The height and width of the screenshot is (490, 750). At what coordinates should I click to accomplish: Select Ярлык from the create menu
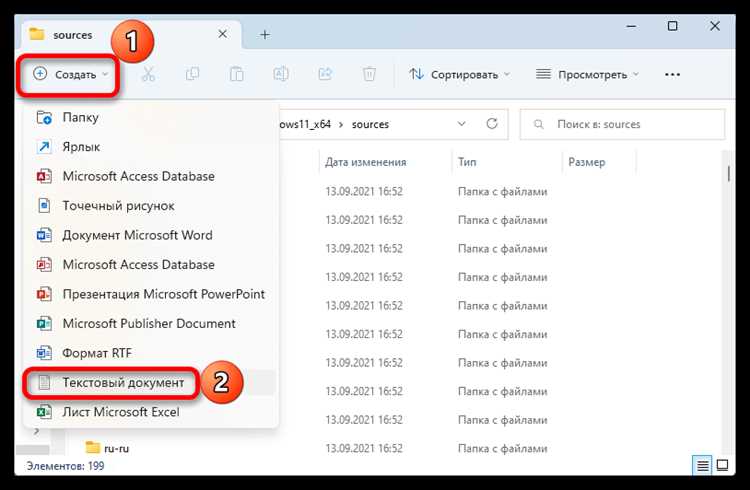pyautogui.click(x=151, y=147)
